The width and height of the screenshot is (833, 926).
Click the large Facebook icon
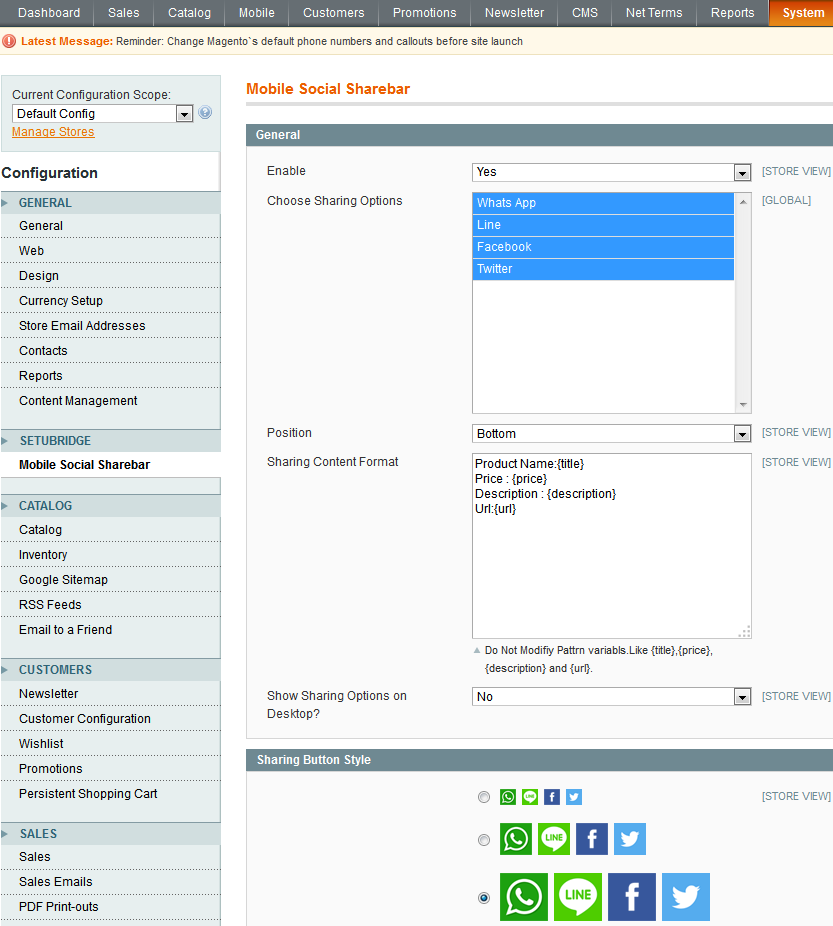tap(632, 897)
